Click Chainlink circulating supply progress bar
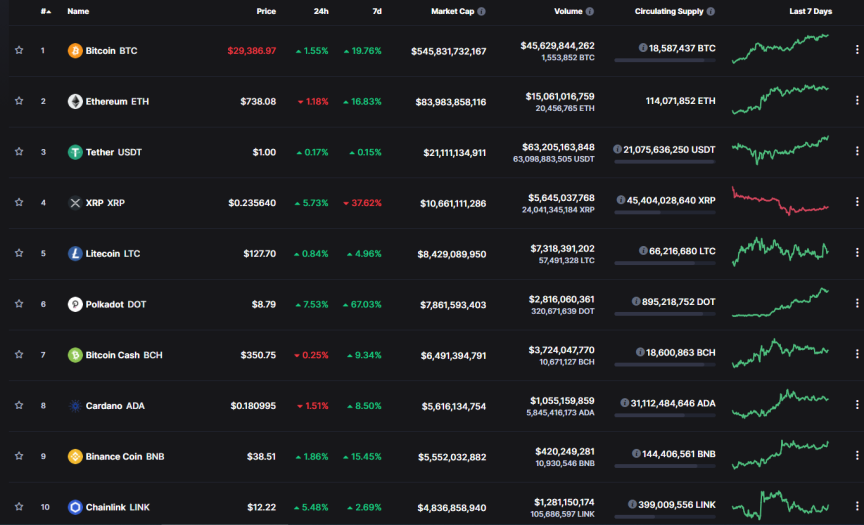The image size is (864, 525). click(665, 516)
